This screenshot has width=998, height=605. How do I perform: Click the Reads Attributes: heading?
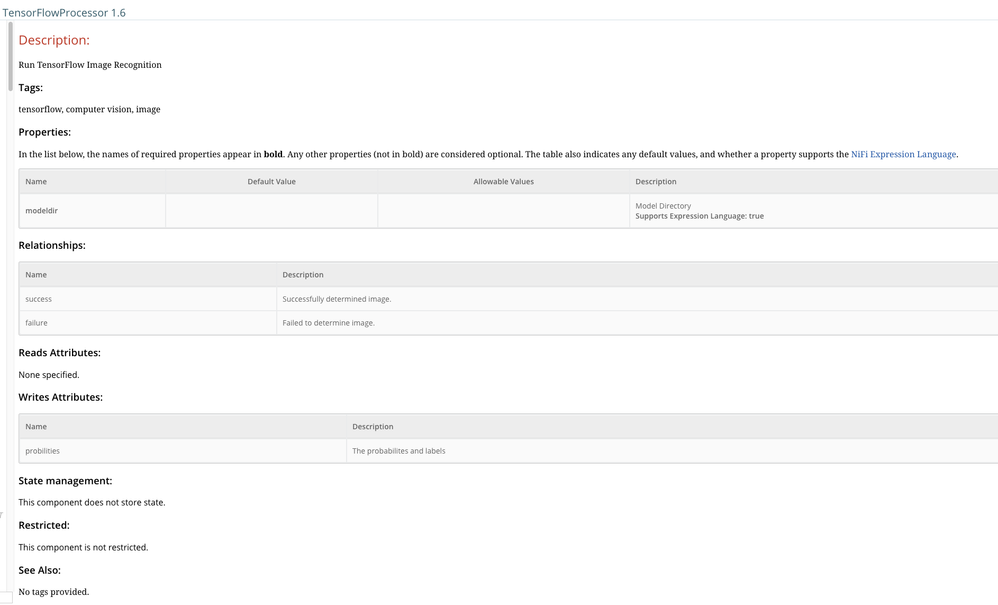pyautogui.click(x=59, y=353)
